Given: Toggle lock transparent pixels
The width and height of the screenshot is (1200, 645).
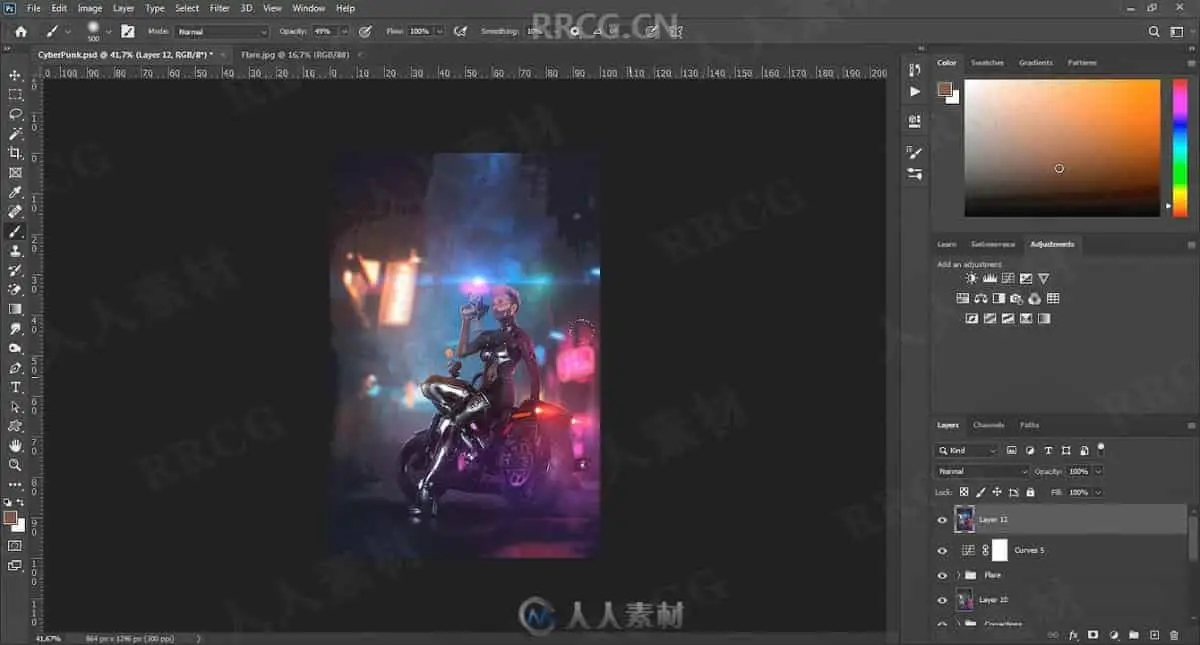Looking at the screenshot, I should pyautogui.click(x=964, y=492).
